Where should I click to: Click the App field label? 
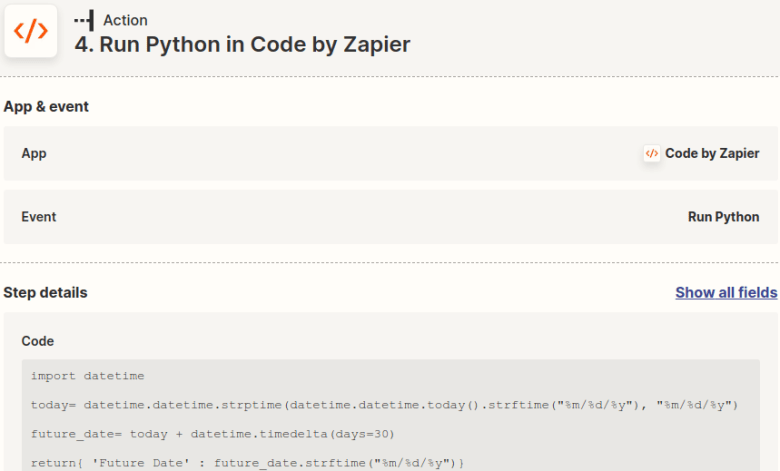point(34,154)
